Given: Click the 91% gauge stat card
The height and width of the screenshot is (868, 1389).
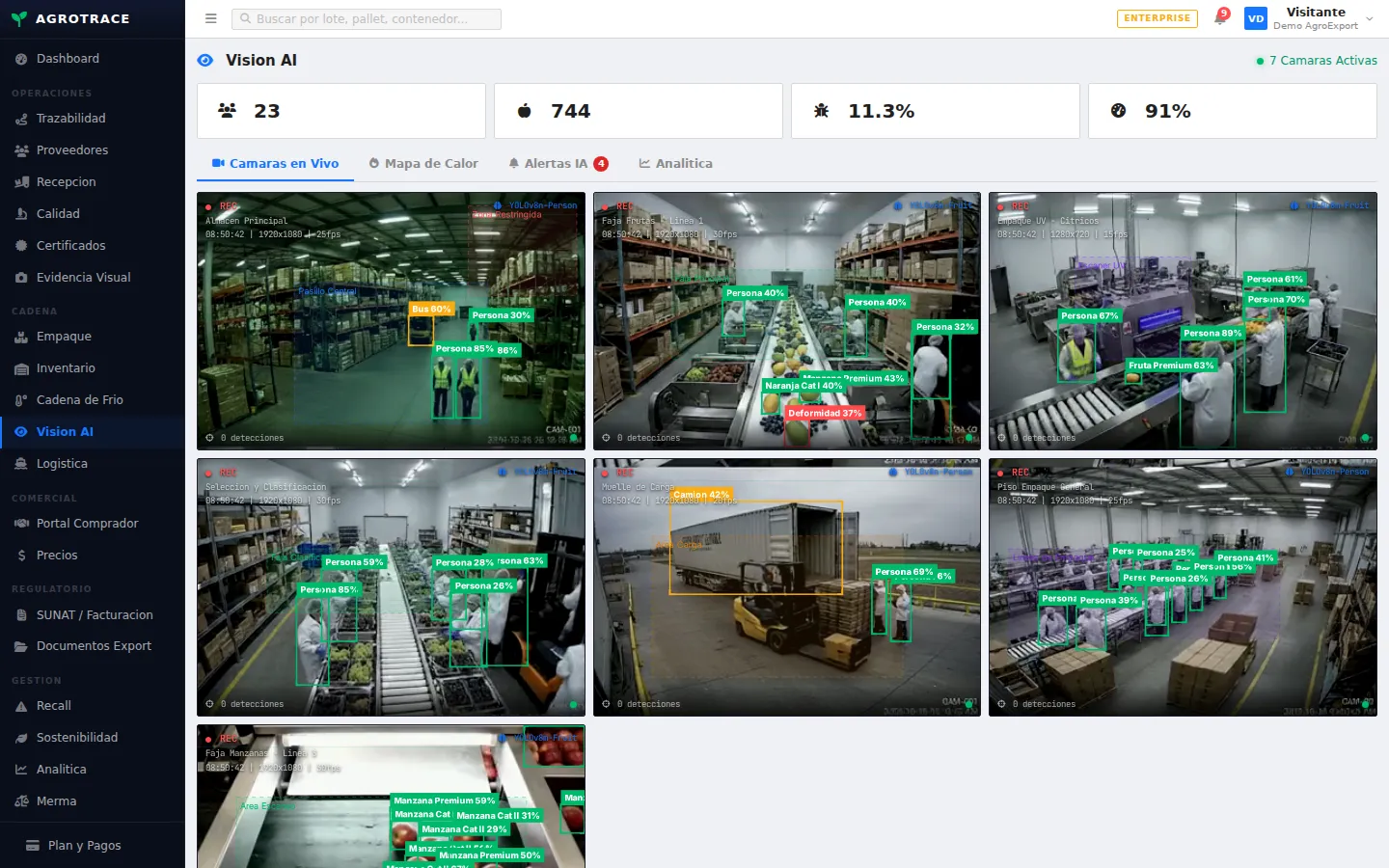Looking at the screenshot, I should click(x=1233, y=111).
